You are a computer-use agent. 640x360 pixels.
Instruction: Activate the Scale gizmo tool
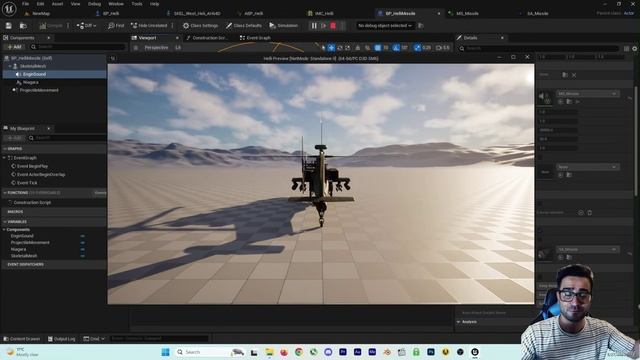tap(347, 48)
